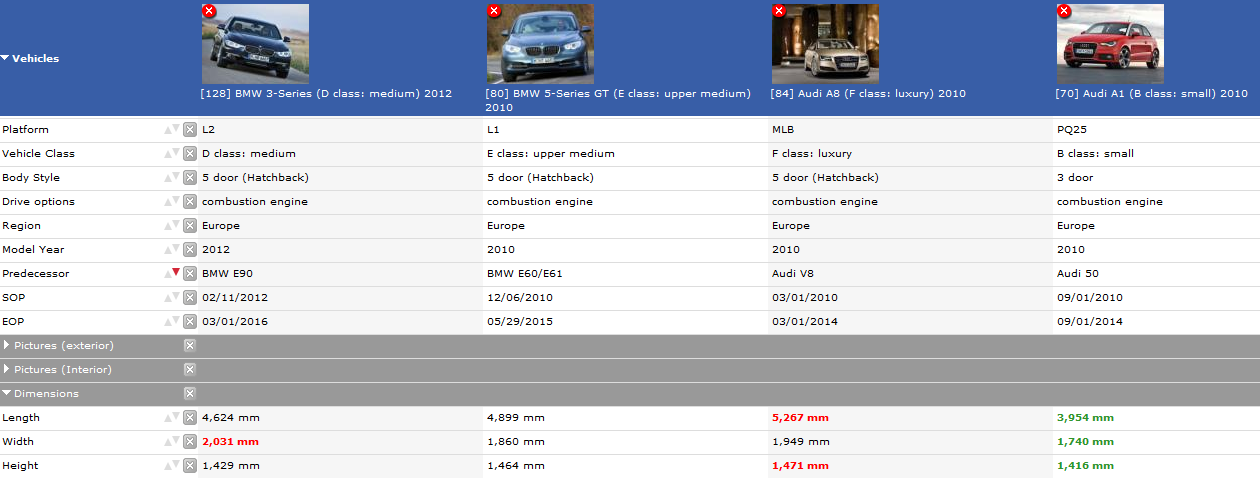Image resolution: width=1260 pixels, height=478 pixels.
Task: Open the BMW 3-Series thumbnail image
Action: [x=255, y=44]
